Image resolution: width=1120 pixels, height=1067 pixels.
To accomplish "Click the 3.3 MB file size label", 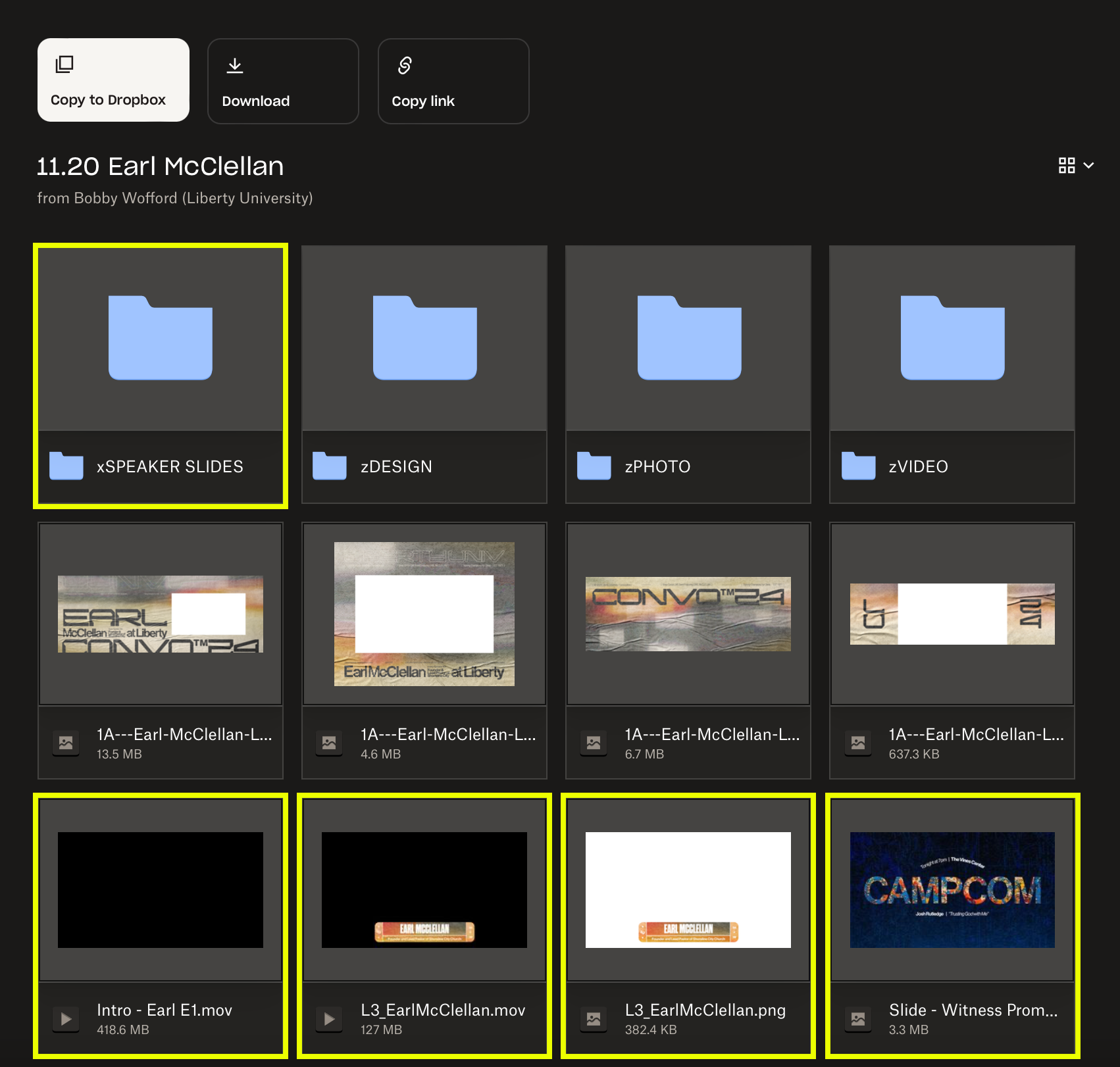I will point(909,1030).
